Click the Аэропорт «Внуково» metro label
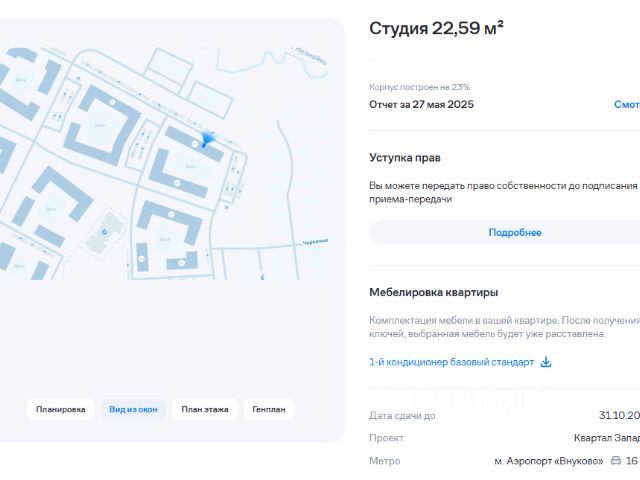Viewport: 640px width, 480px height. pyautogui.click(x=549, y=461)
